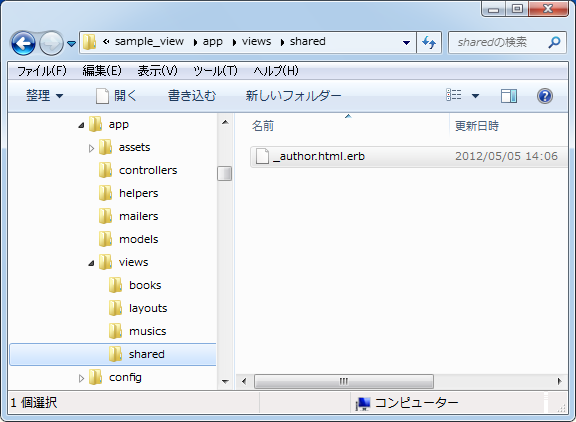This screenshot has width=576, height=422.
Task: Collapse the views folder tree node
Action: click(x=91, y=263)
